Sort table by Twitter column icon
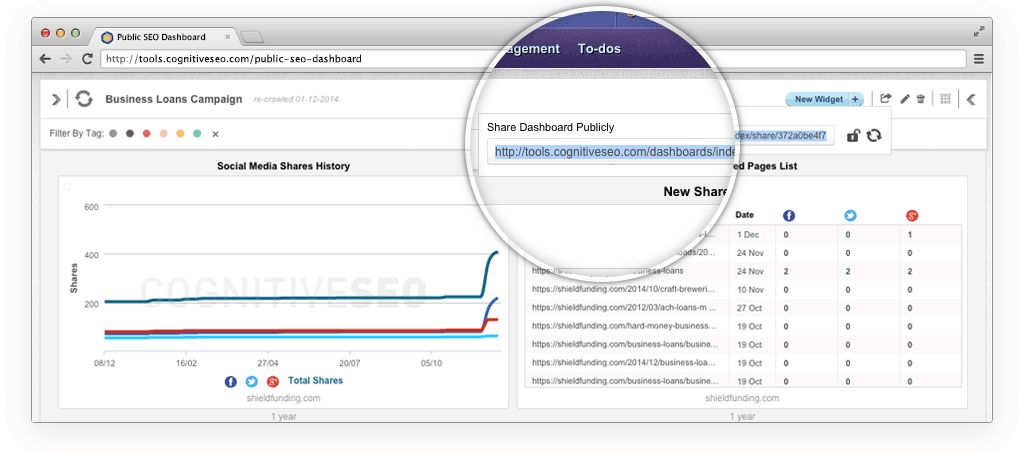1024x453 pixels. (850, 215)
